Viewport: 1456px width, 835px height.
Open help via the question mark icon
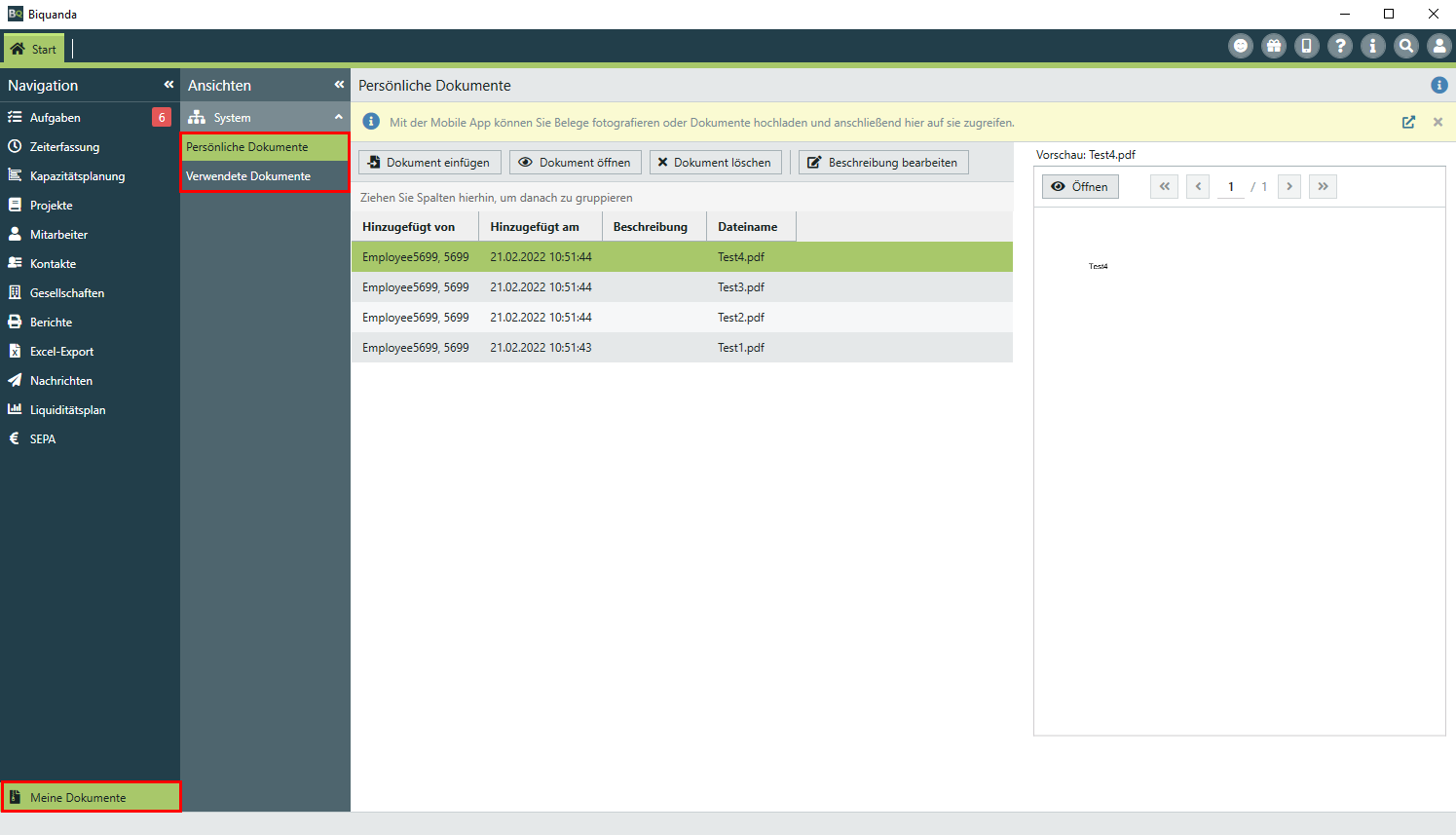pyautogui.click(x=1340, y=46)
